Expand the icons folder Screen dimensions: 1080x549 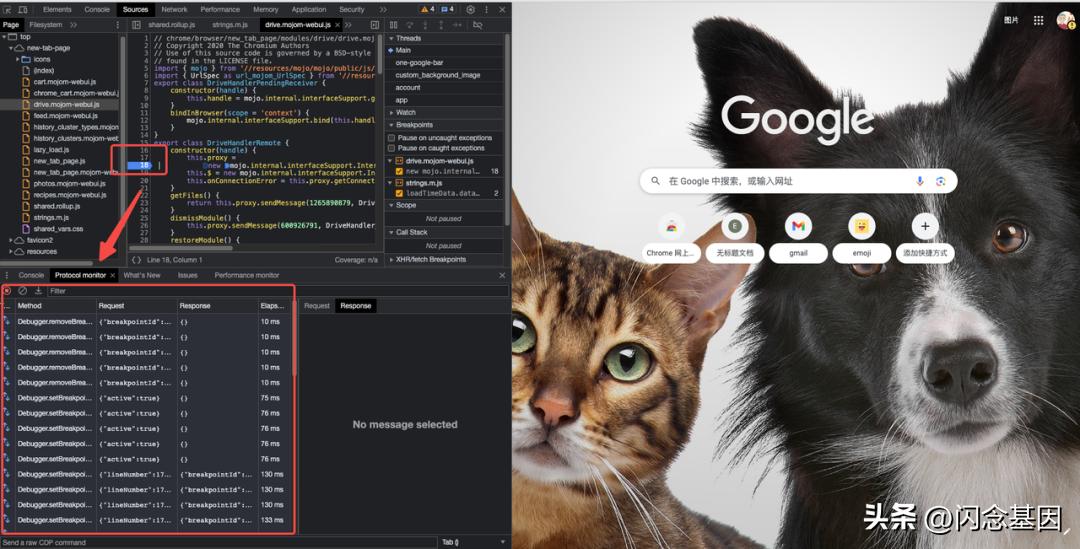pyautogui.click(x=18, y=59)
